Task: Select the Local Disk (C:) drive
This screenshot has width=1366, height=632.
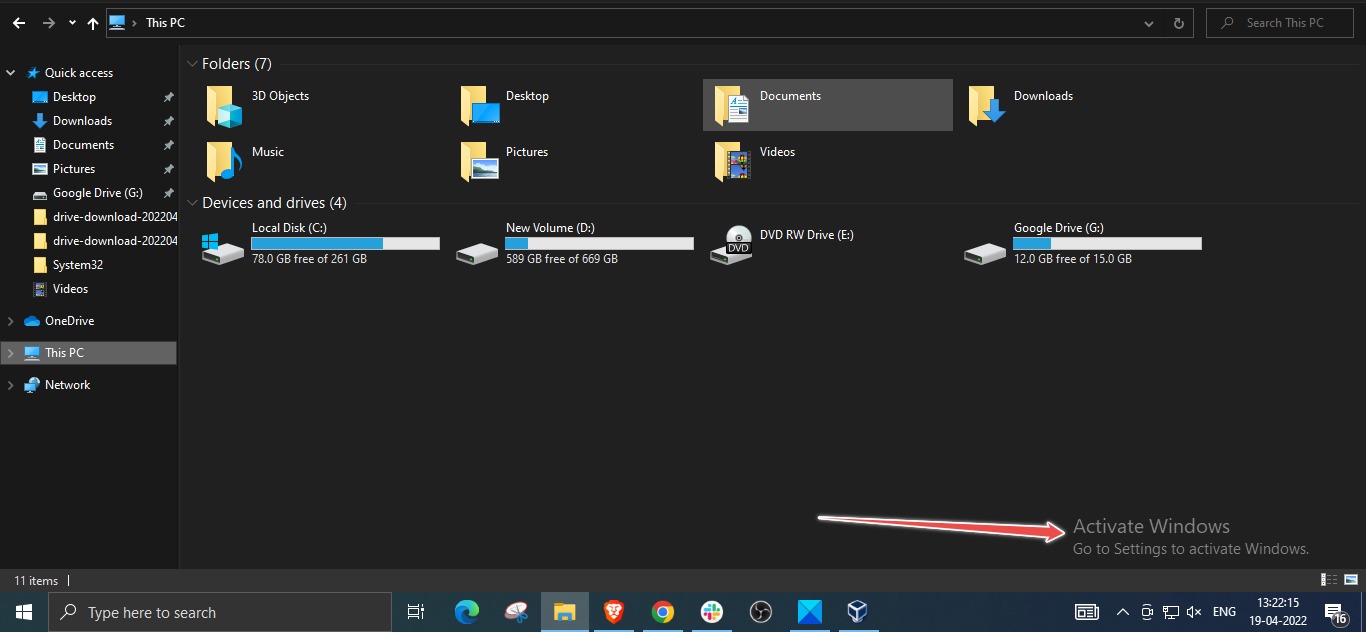Action: [x=320, y=243]
